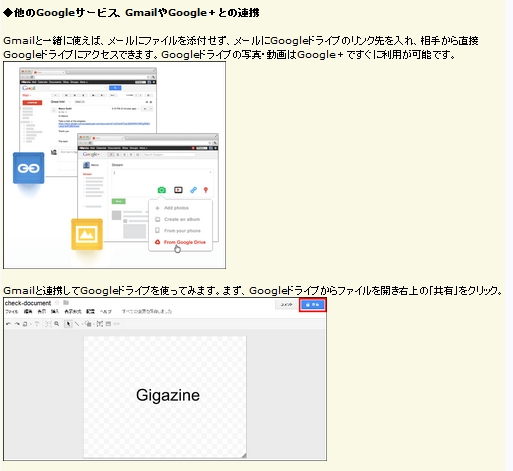The width and height of the screenshot is (513, 471).
Task: Click the redo arrow in drawing toolbar
Action: pos(17,324)
